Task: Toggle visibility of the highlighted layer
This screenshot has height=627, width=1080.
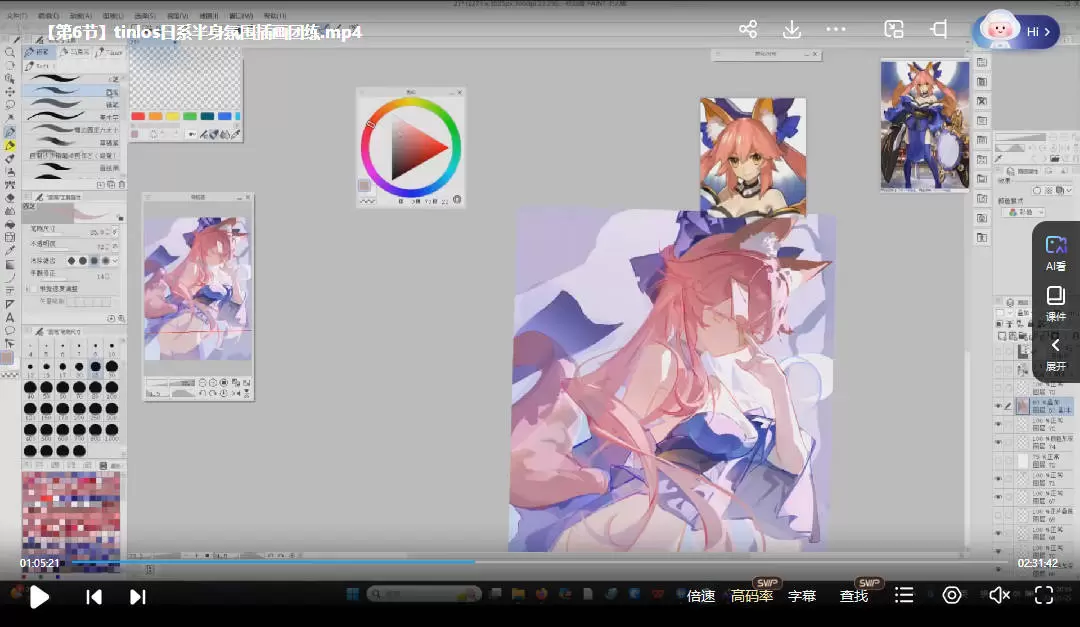Action: [998, 406]
